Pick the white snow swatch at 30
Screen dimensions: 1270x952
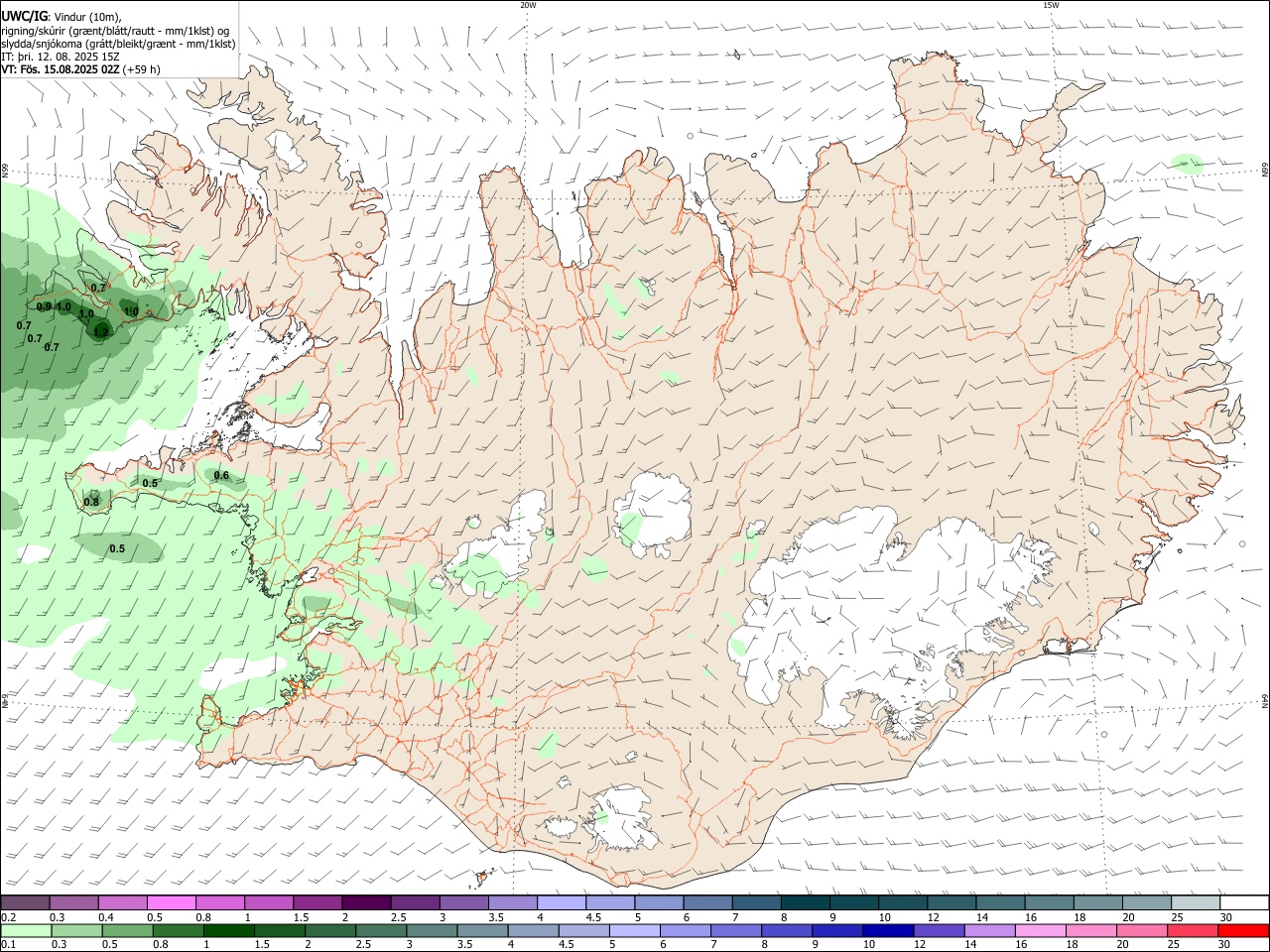[x=1244, y=902]
